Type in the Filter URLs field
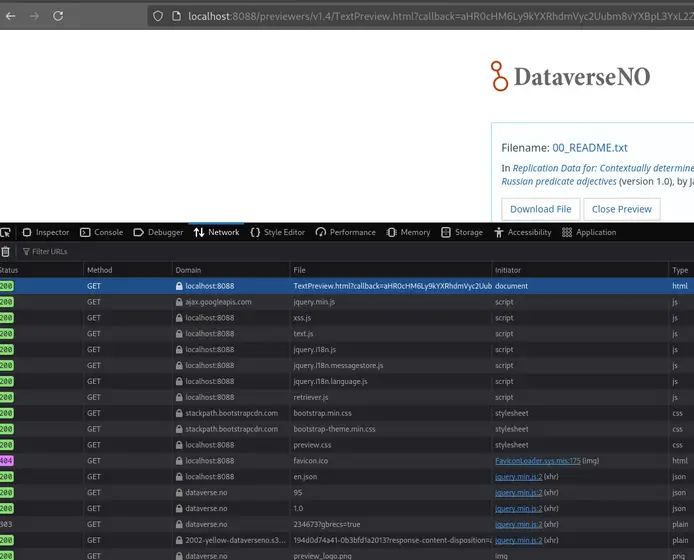The image size is (694, 560). pyautogui.click(x=60, y=252)
